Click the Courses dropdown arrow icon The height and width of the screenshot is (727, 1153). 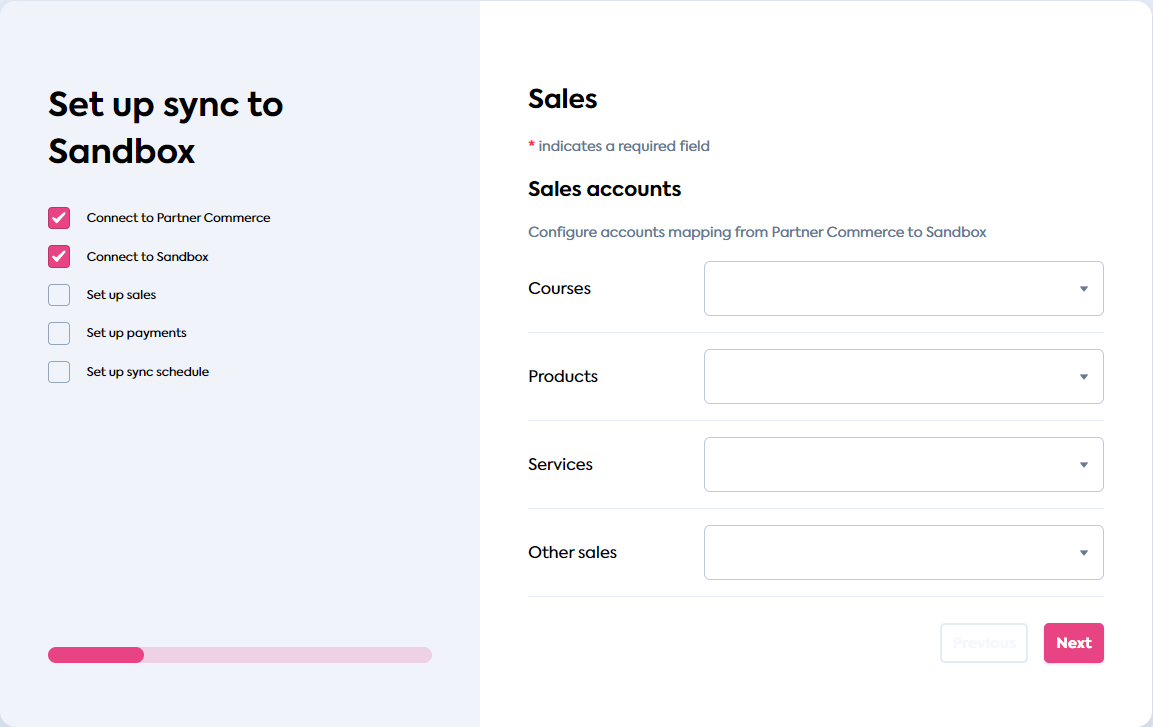pyautogui.click(x=1083, y=288)
